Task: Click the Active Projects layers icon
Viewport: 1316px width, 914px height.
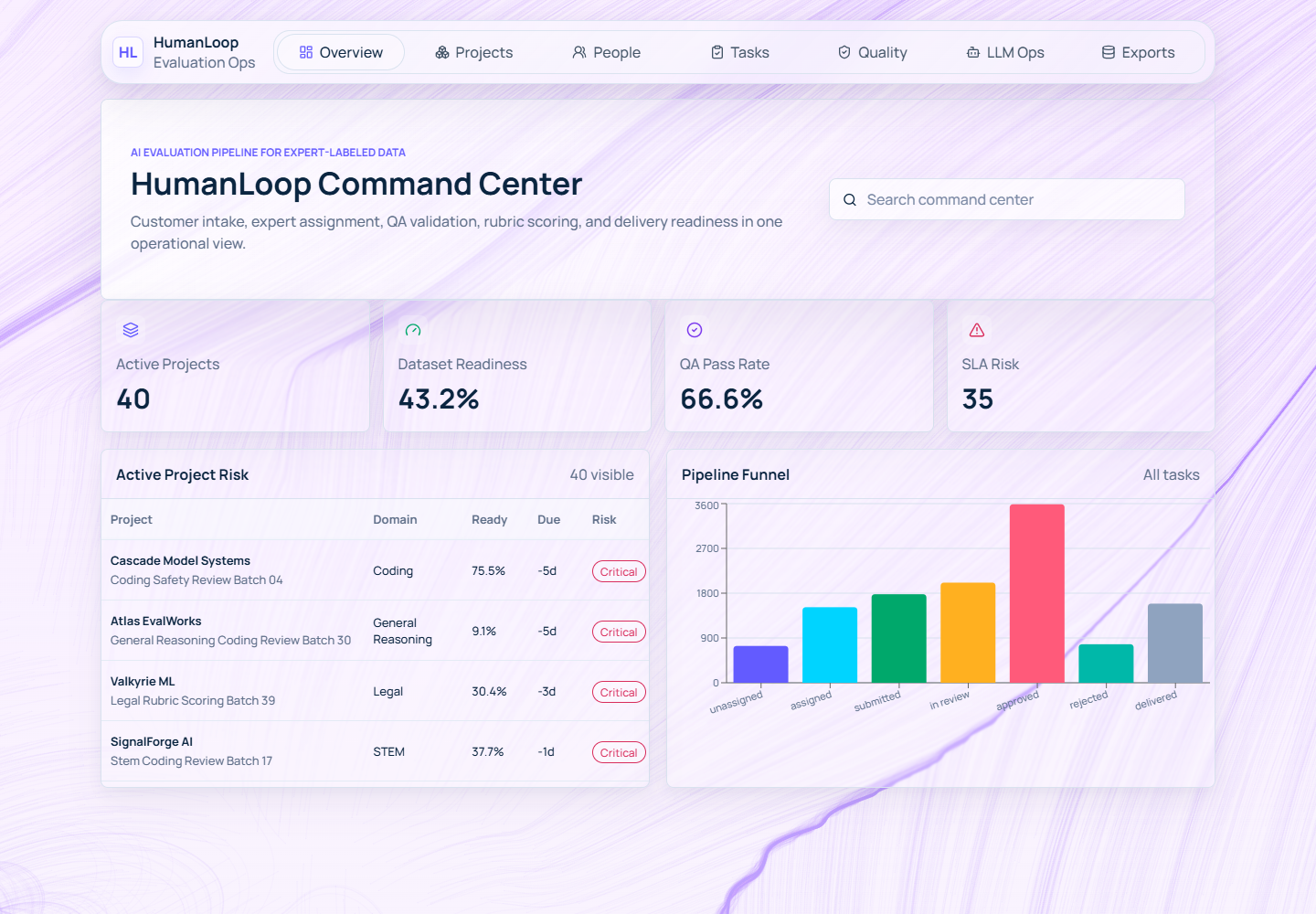Action: tap(131, 330)
